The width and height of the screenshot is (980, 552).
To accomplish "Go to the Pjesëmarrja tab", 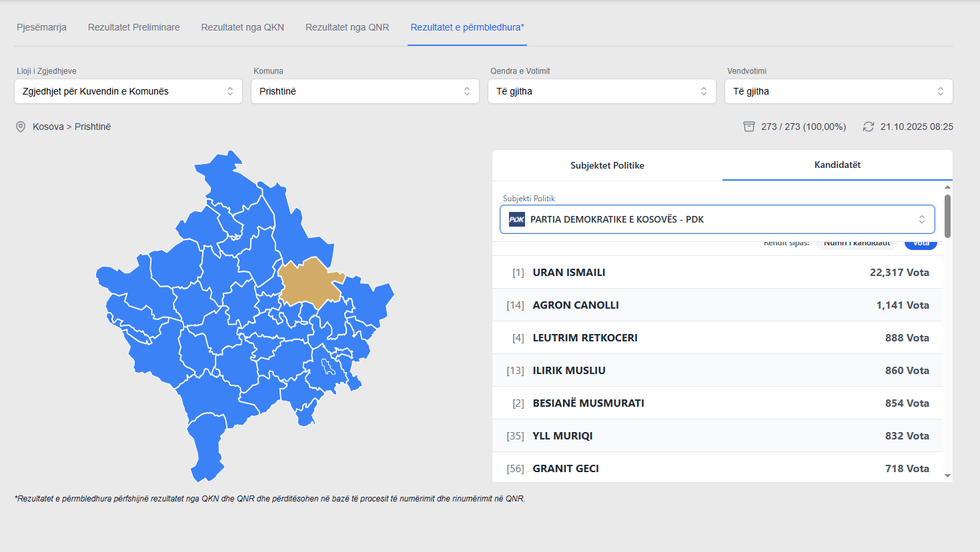I will click(41, 27).
